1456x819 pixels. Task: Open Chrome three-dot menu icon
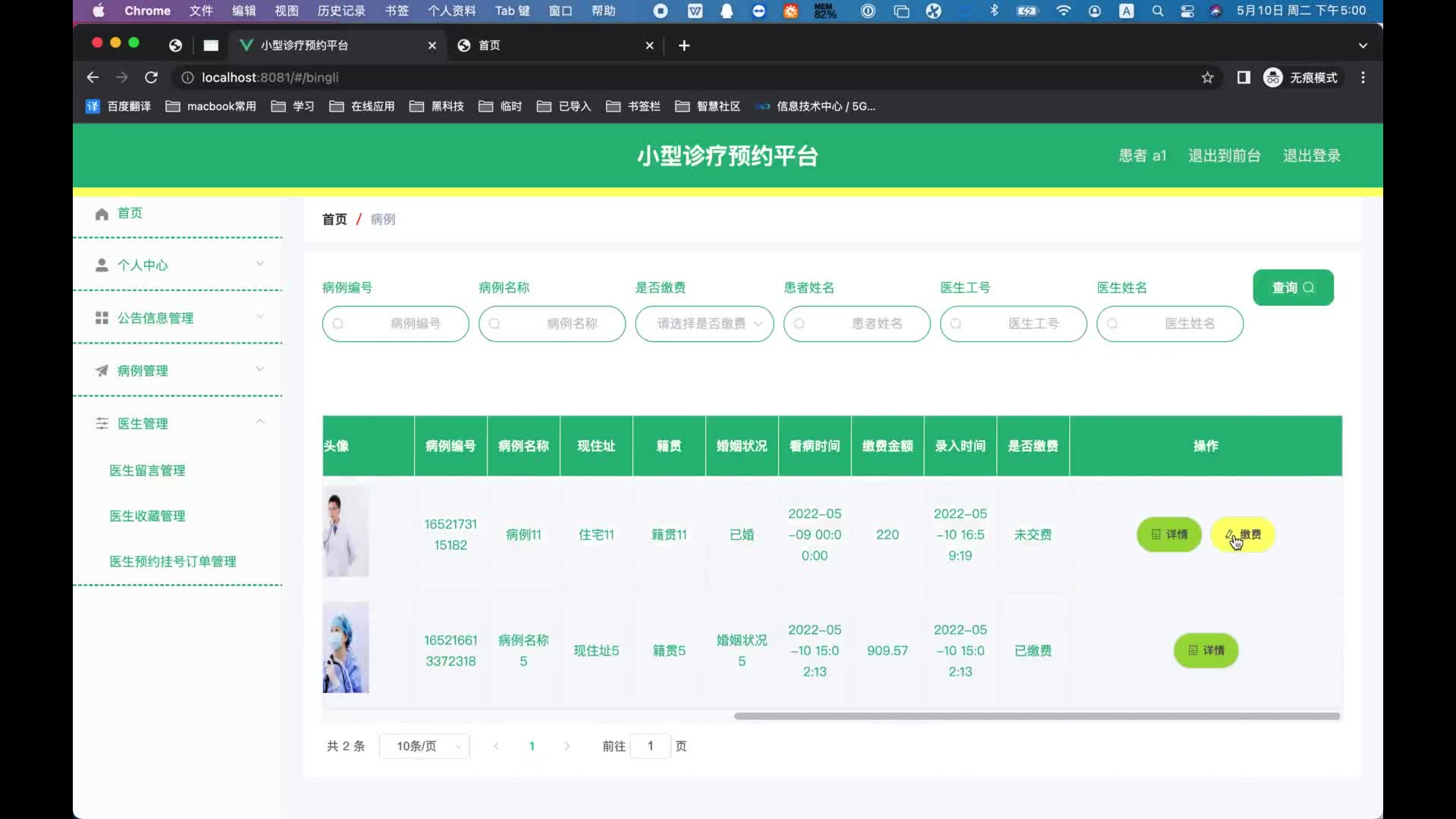pos(1363,77)
